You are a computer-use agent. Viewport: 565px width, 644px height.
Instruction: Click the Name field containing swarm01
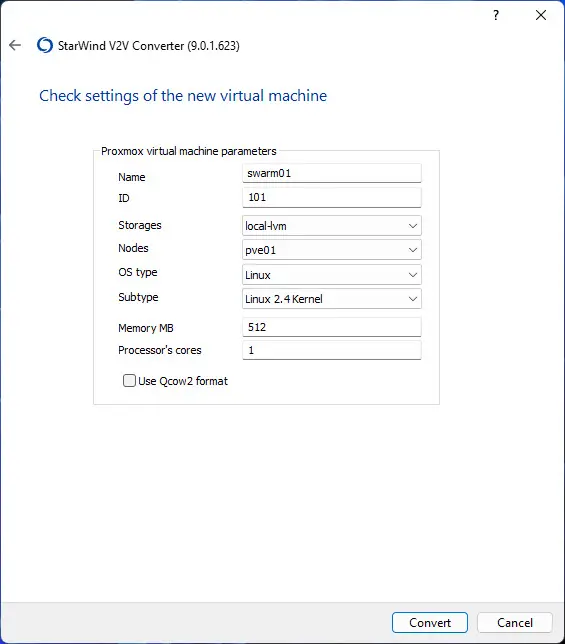[x=332, y=173]
